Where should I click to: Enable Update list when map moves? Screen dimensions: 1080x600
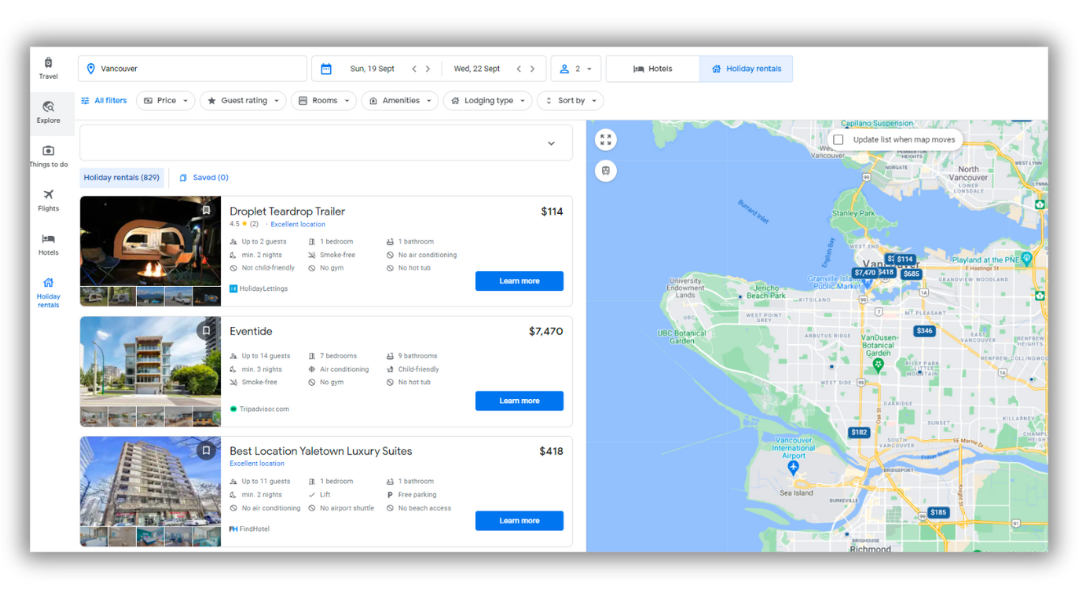coord(838,140)
